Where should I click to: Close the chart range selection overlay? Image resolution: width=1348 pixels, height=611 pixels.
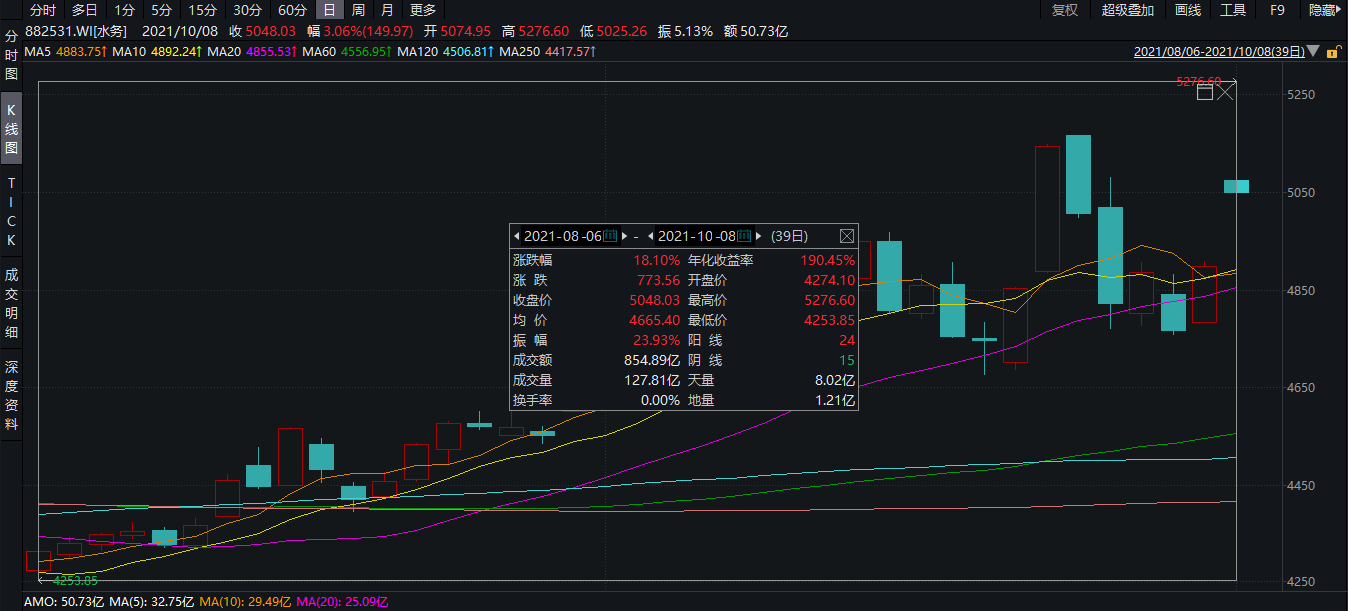tap(1226, 92)
